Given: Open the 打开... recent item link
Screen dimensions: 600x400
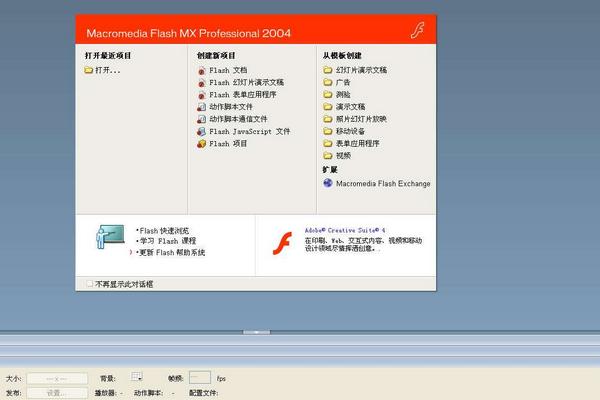Looking at the screenshot, I should coord(108,70).
